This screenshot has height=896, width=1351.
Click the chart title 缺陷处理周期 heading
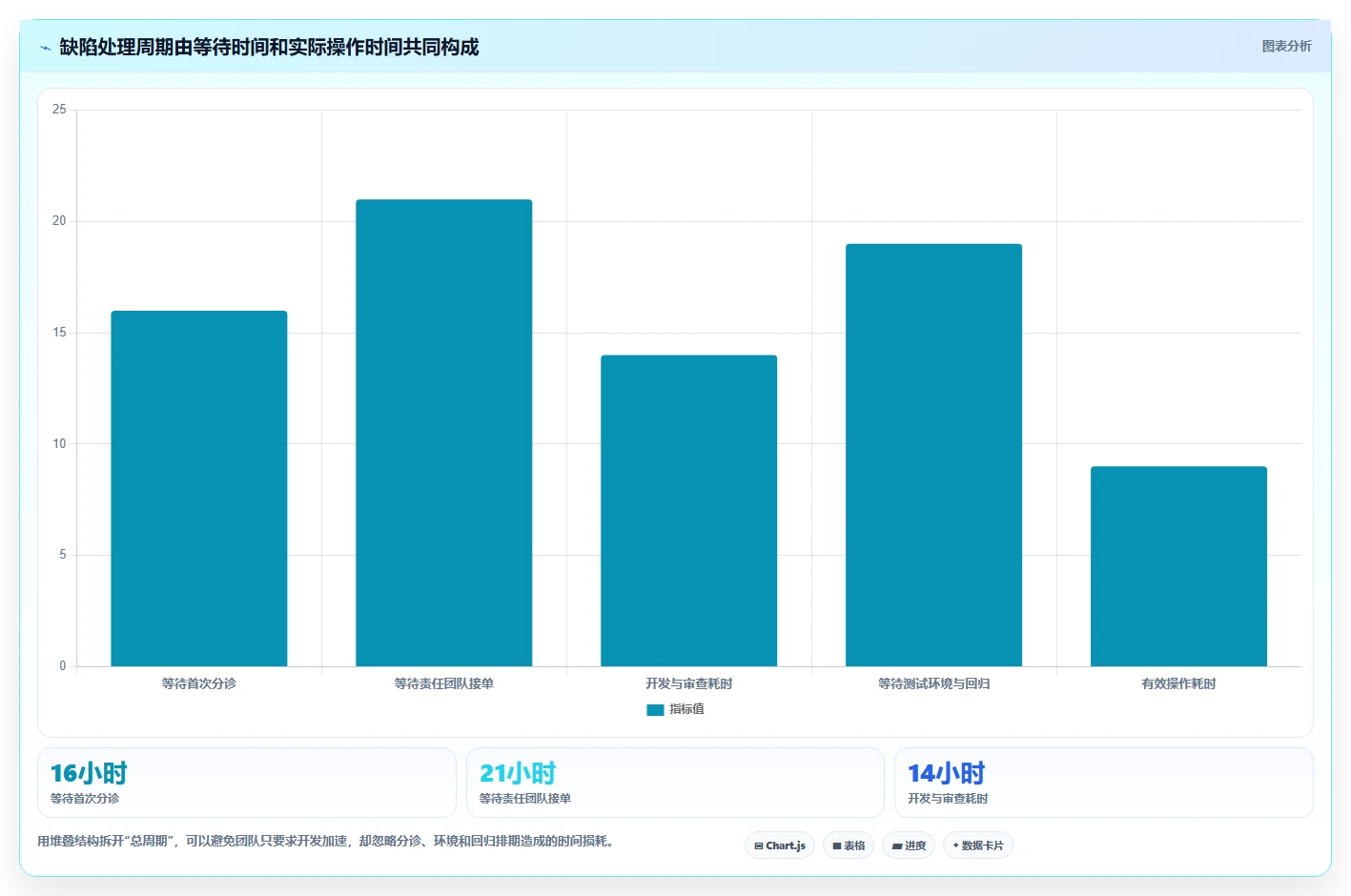tap(269, 48)
